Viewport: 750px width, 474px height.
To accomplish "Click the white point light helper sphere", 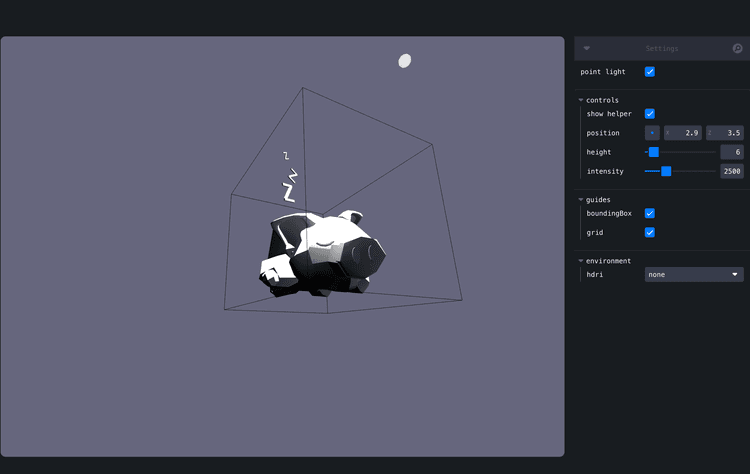I will click(405, 61).
